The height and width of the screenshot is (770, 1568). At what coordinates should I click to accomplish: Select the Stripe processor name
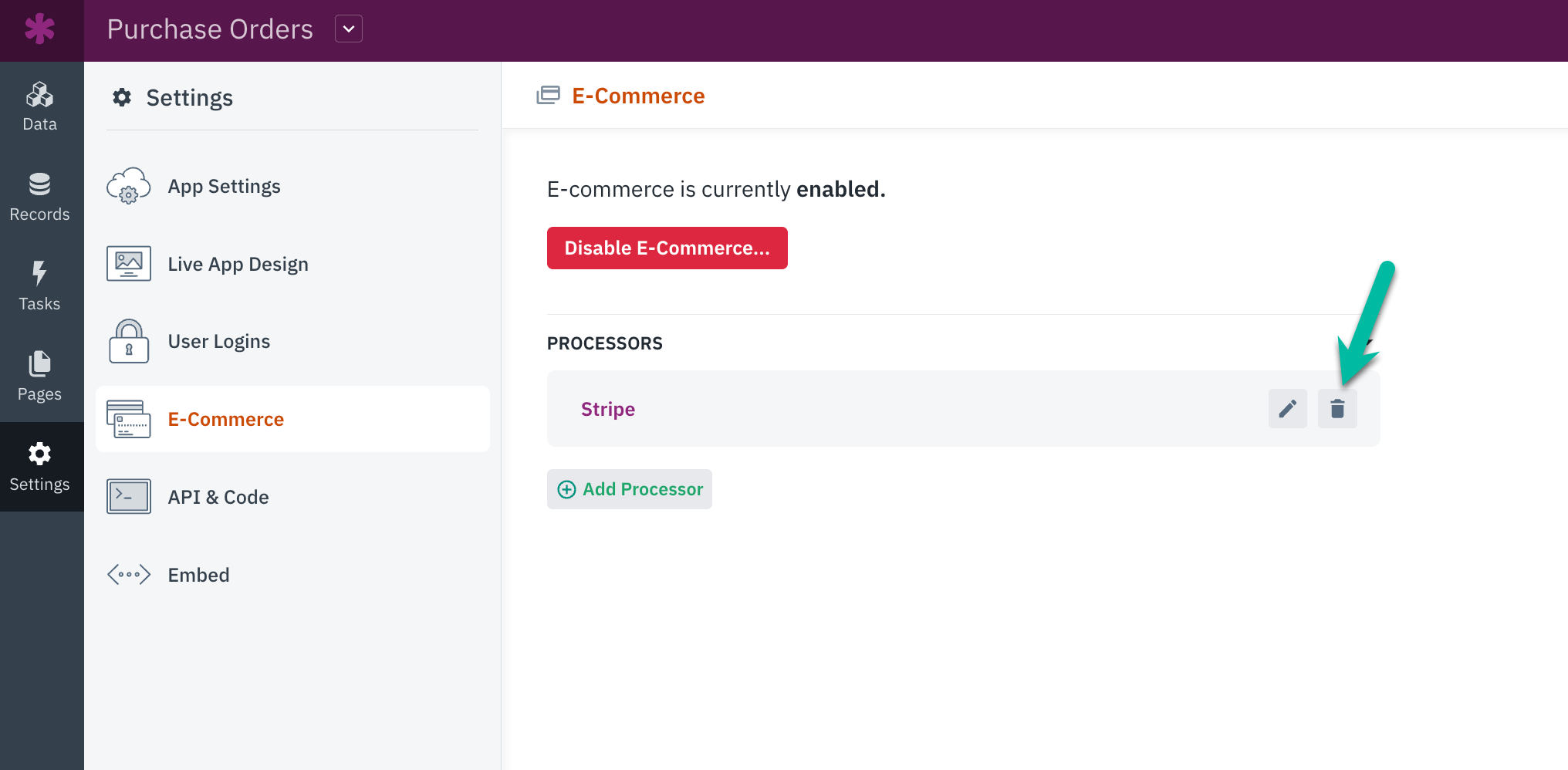[607, 409]
